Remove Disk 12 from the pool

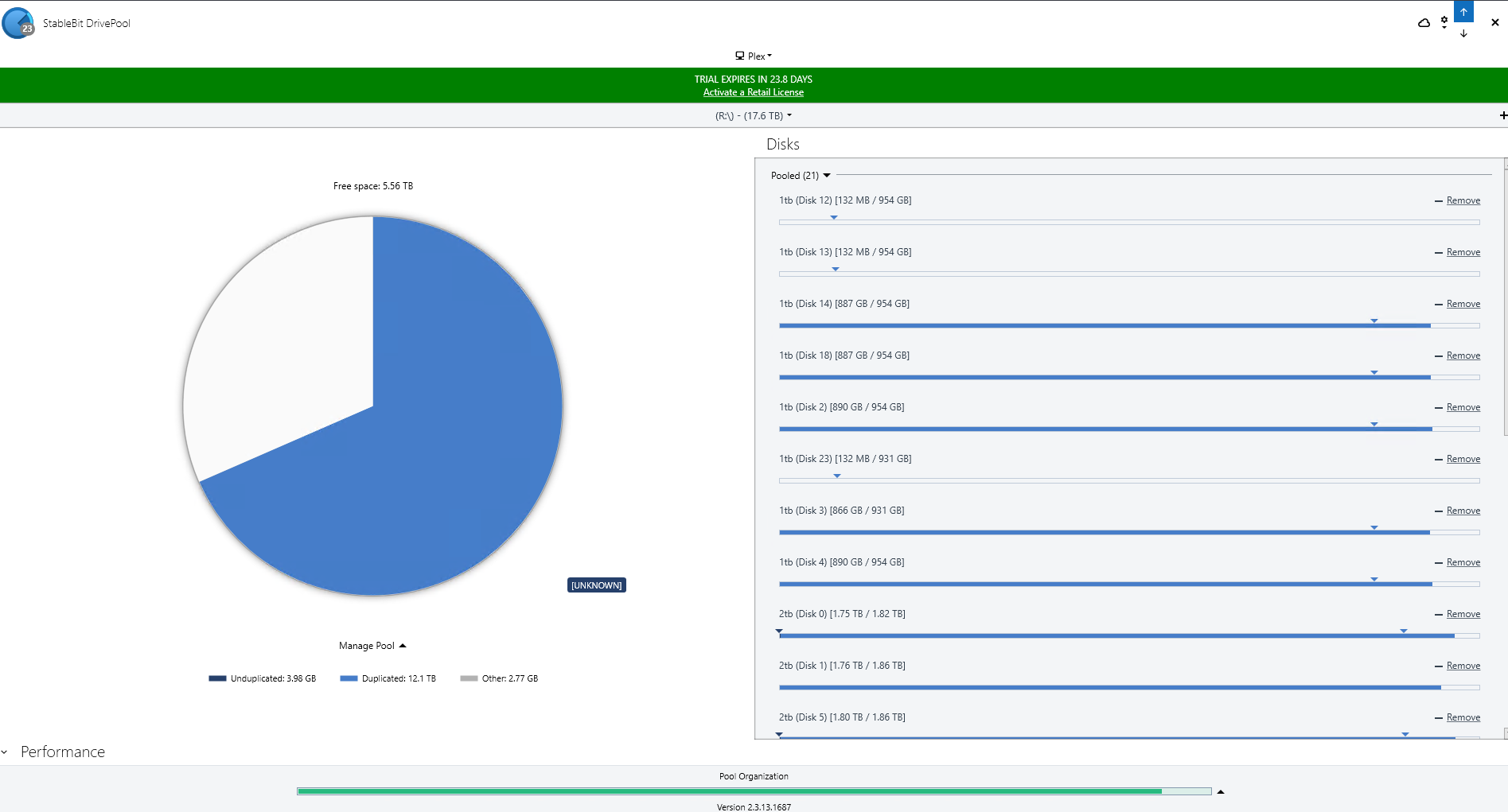(1463, 200)
